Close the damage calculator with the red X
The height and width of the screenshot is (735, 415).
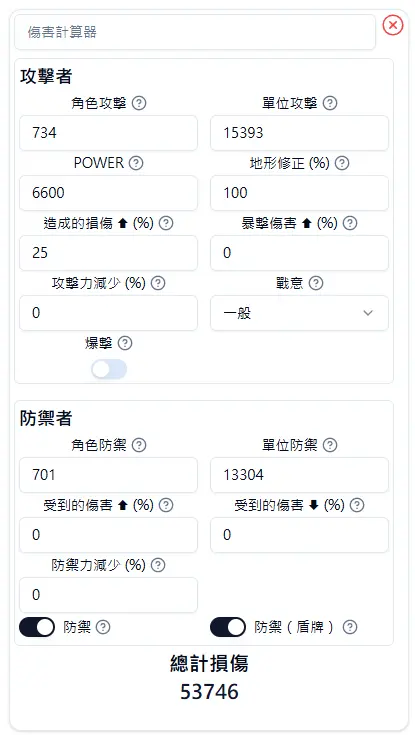pos(393,25)
